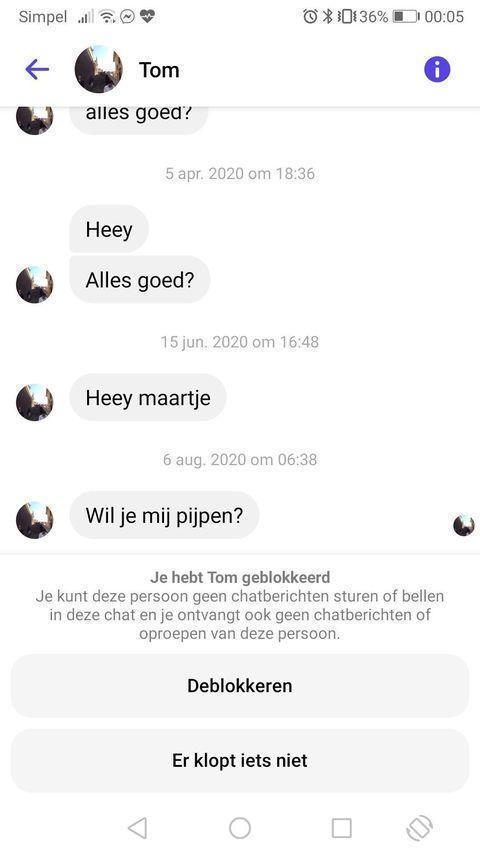Tap the avatar beside Alles goed?
Screen dimensions: 480x853
(35, 285)
